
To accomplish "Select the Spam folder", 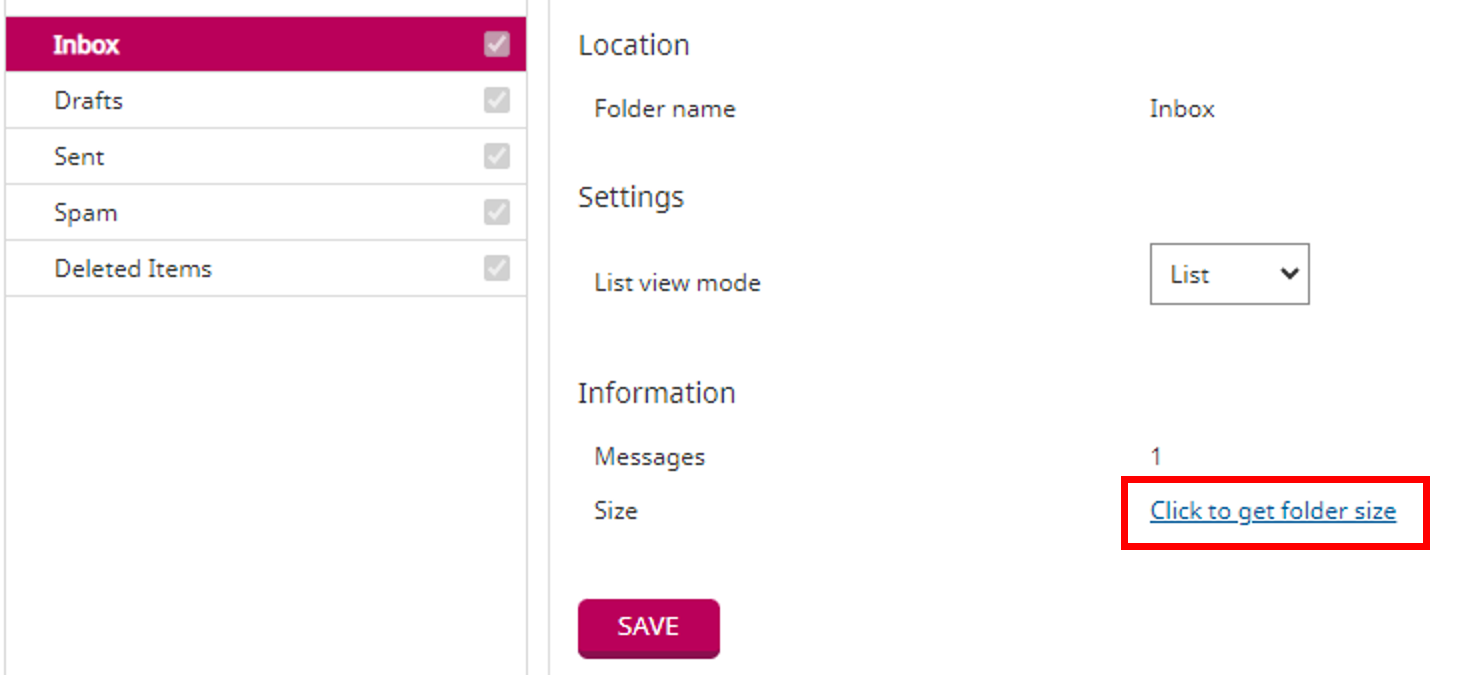I will pyautogui.click(x=86, y=212).
